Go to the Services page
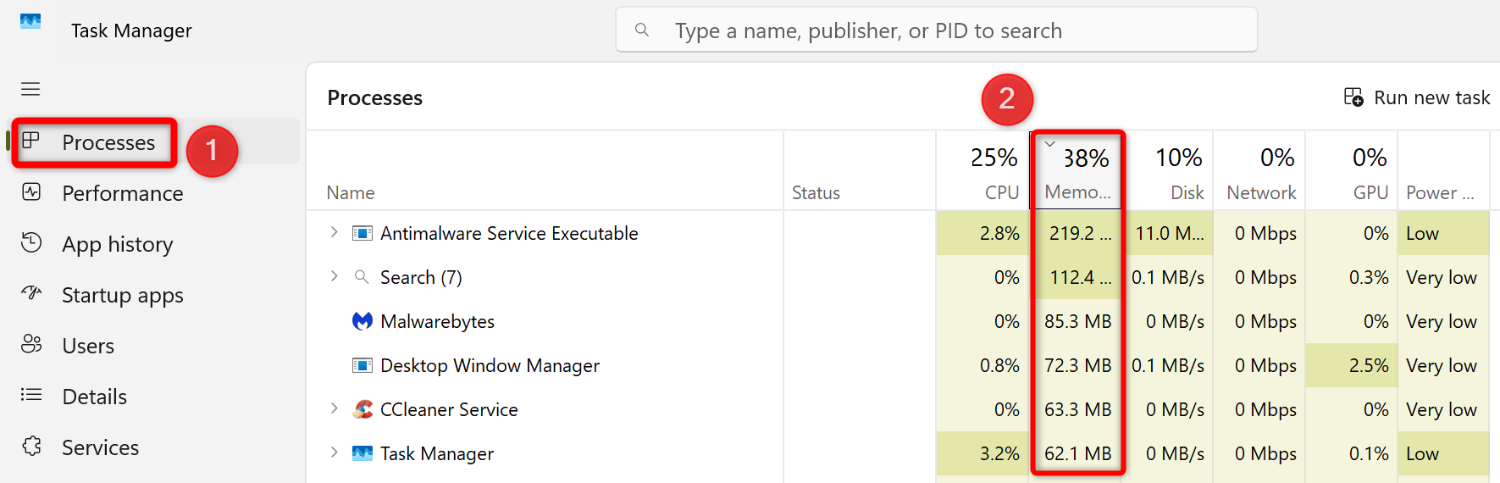 coord(100,447)
